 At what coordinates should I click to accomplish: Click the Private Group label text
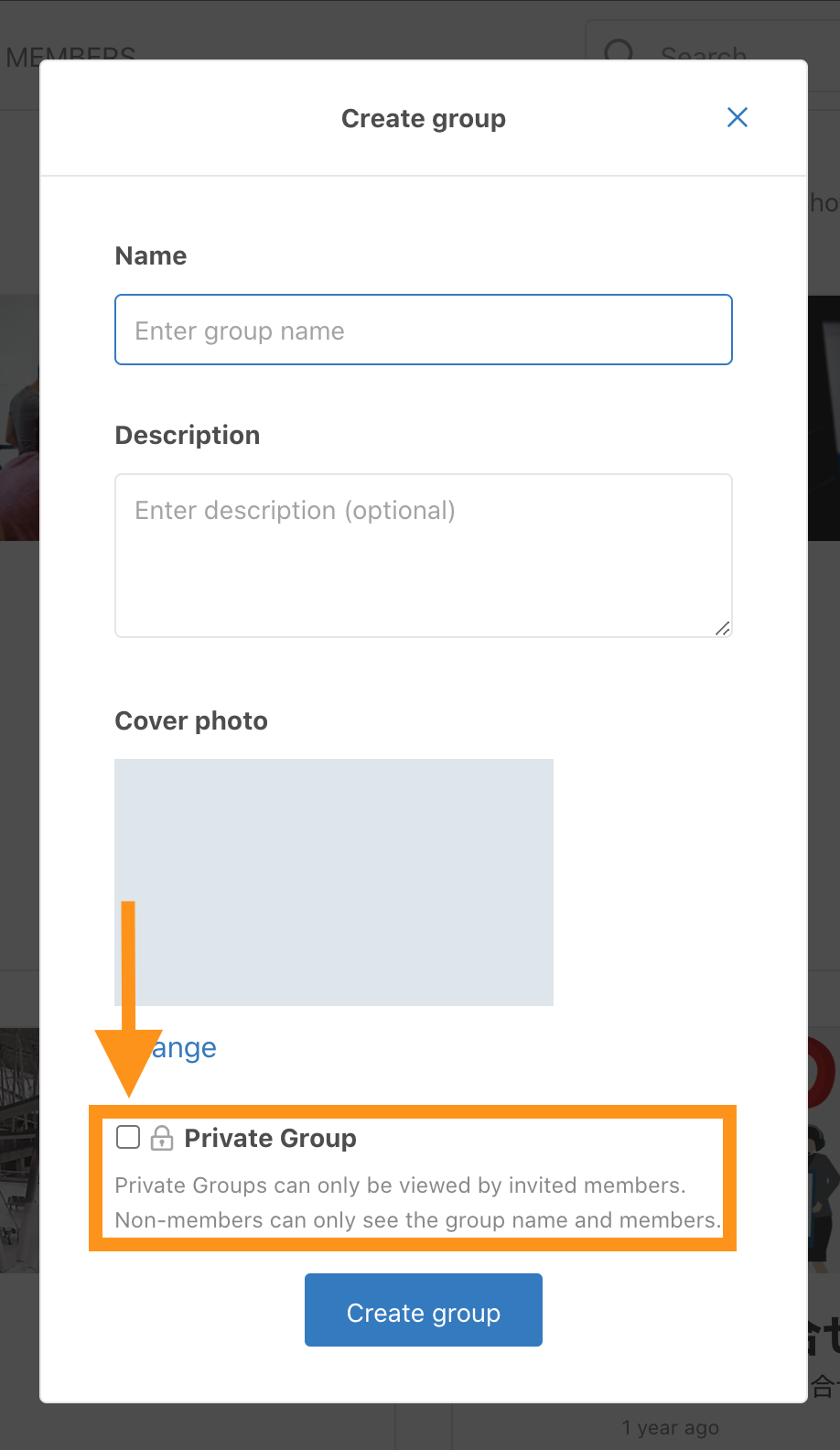[x=270, y=1138]
